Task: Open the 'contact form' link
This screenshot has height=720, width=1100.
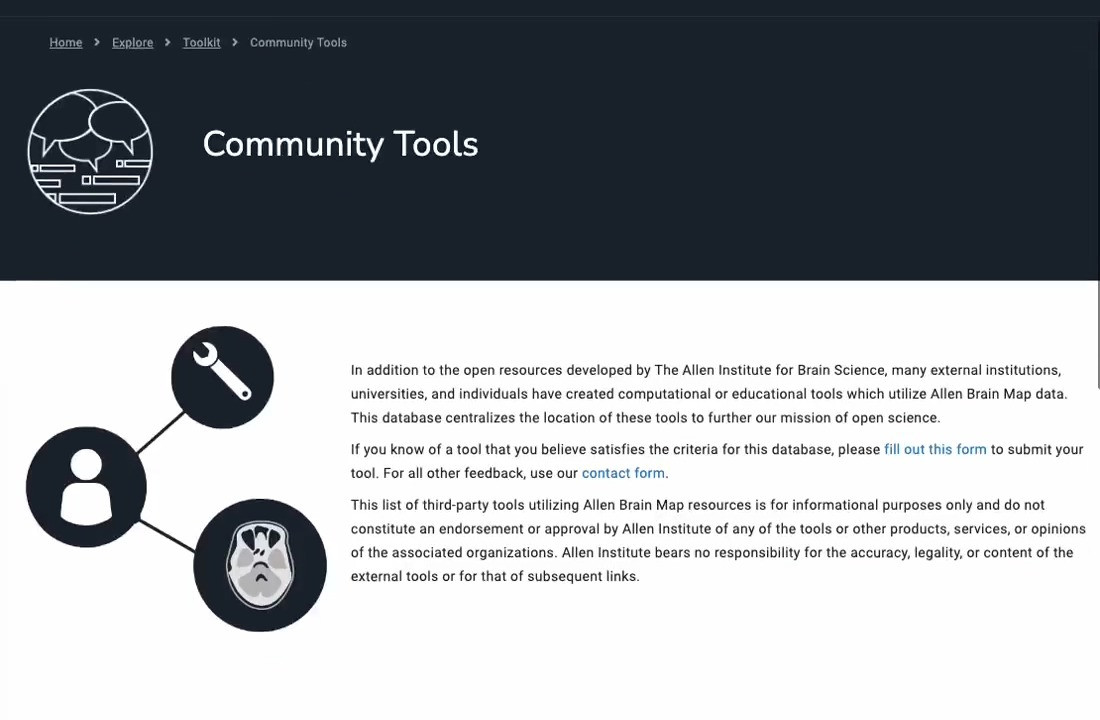Action: (x=623, y=474)
